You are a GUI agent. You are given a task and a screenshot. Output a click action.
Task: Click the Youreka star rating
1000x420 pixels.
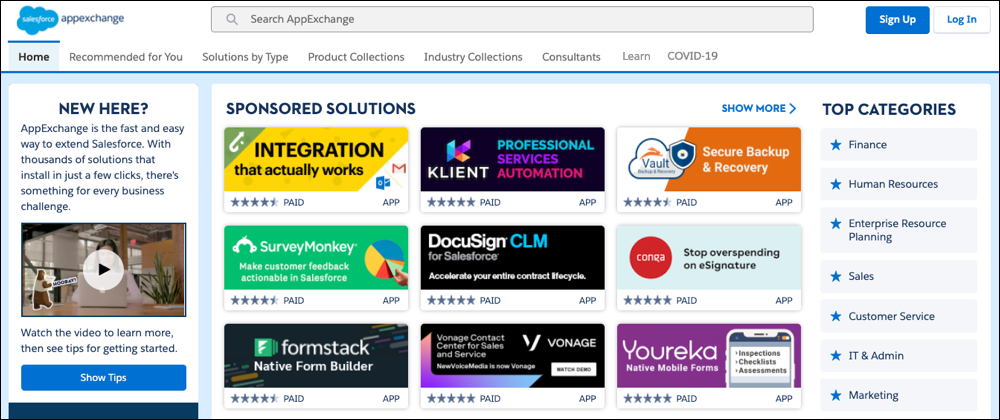[x=647, y=399]
